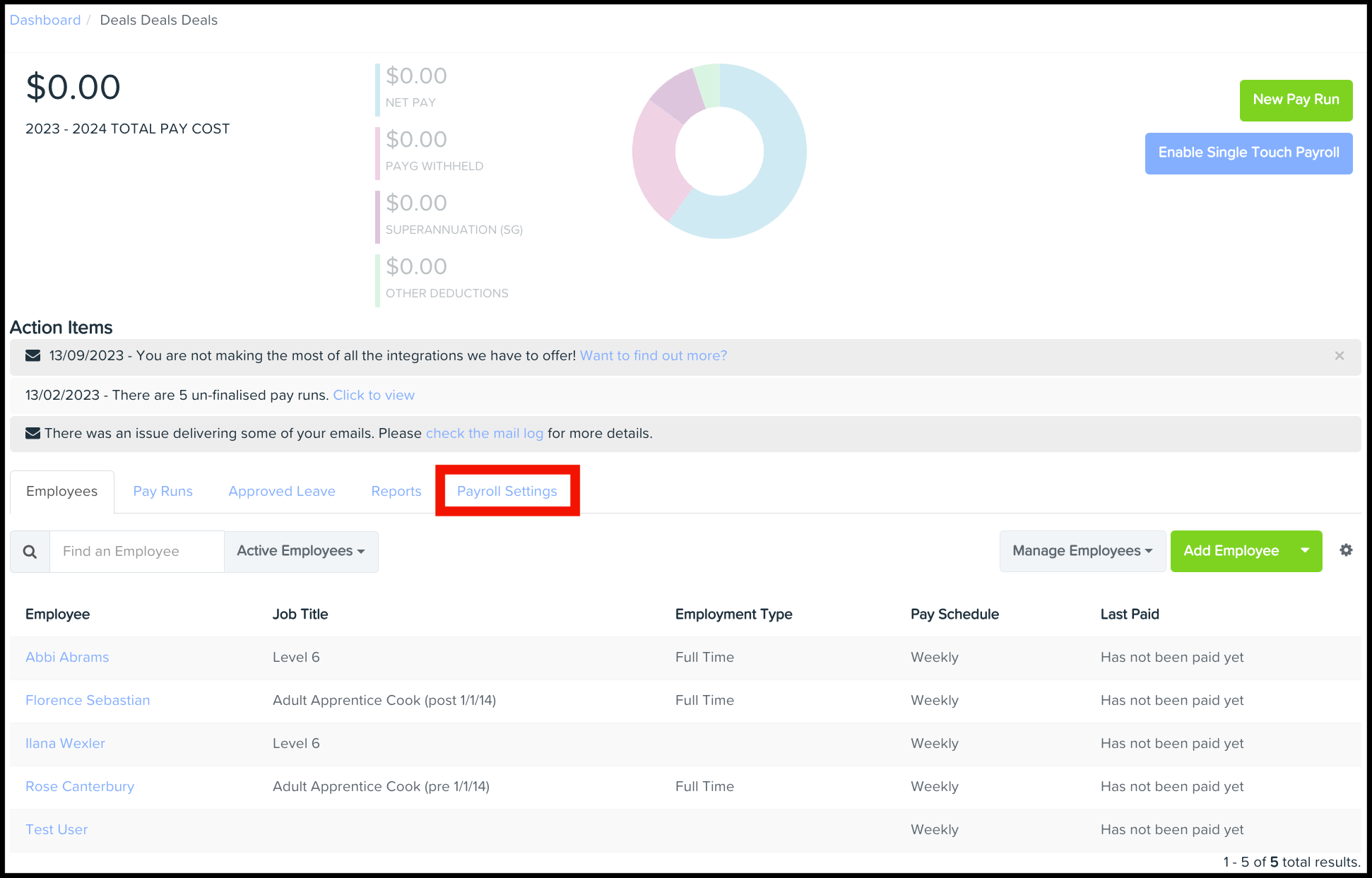1372x878 pixels.
Task: Open the Manage Employees dropdown
Action: [x=1082, y=552]
